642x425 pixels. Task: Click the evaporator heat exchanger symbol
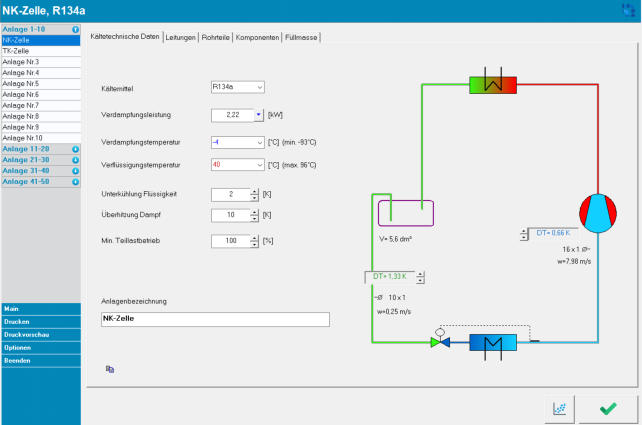[492, 342]
